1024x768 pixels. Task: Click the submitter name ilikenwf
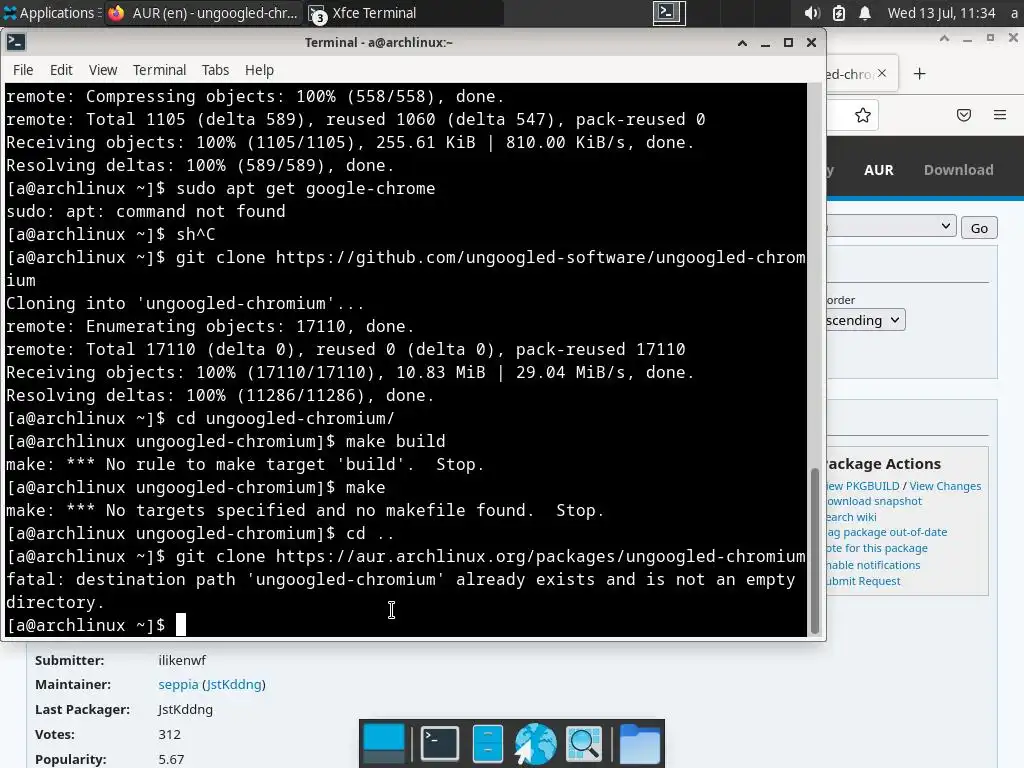182,660
